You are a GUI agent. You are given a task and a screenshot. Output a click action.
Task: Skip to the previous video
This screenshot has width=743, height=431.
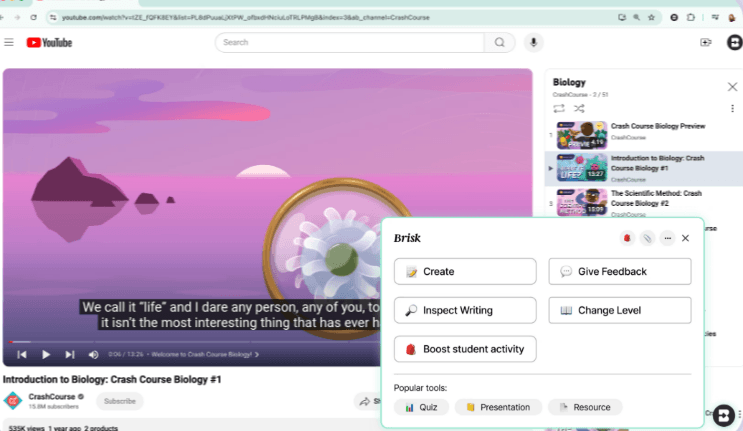[22, 354]
